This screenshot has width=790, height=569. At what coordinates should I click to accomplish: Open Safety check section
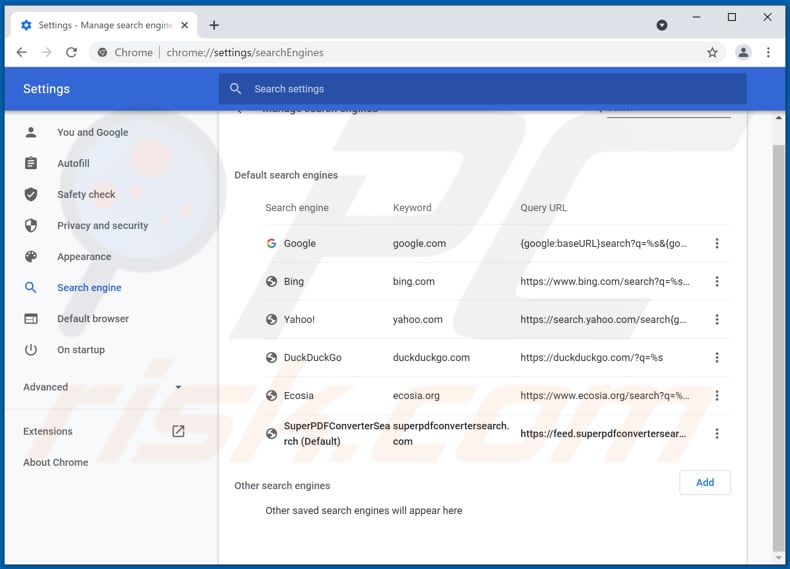coord(86,195)
